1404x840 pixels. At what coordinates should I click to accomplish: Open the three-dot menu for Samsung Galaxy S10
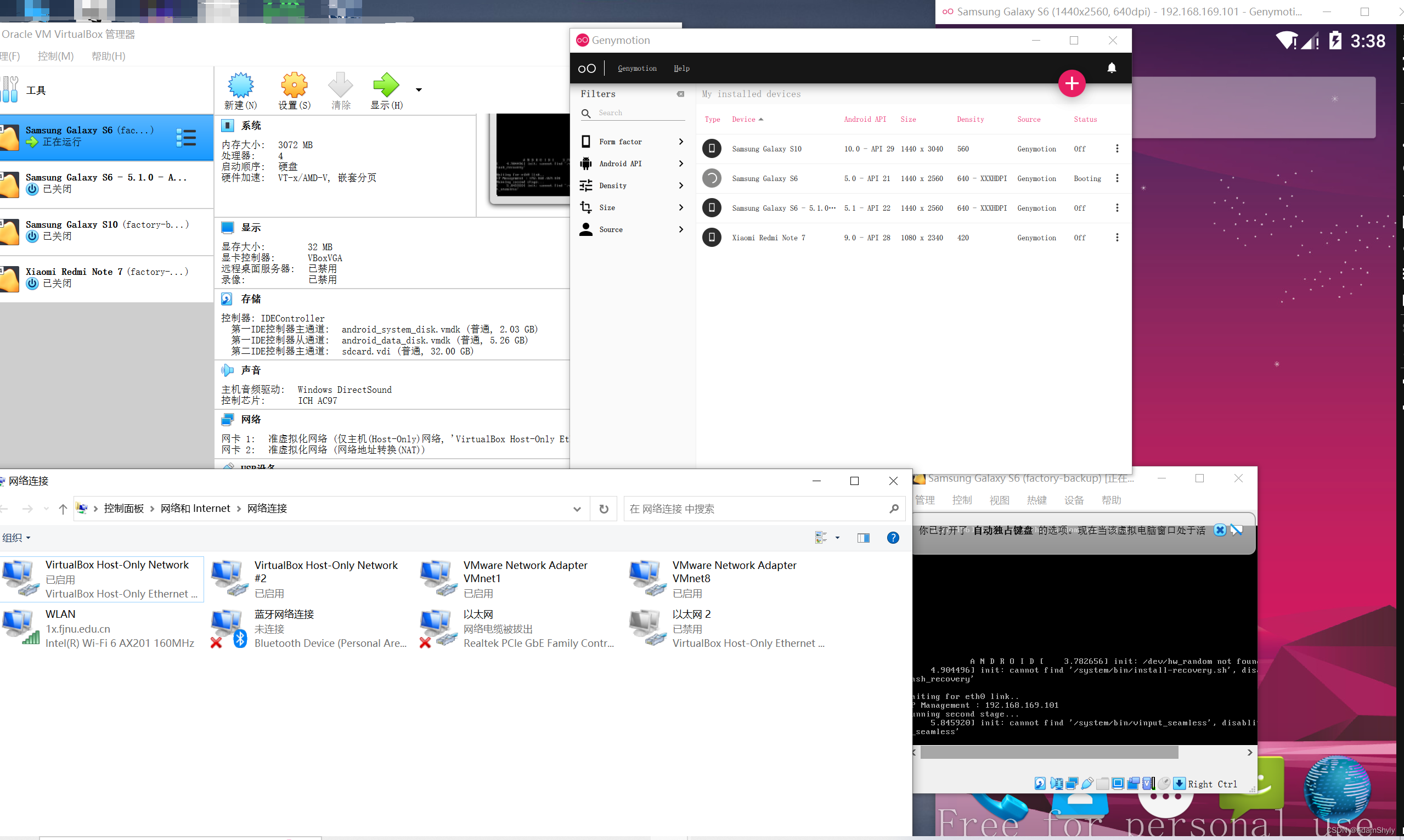[x=1117, y=148]
